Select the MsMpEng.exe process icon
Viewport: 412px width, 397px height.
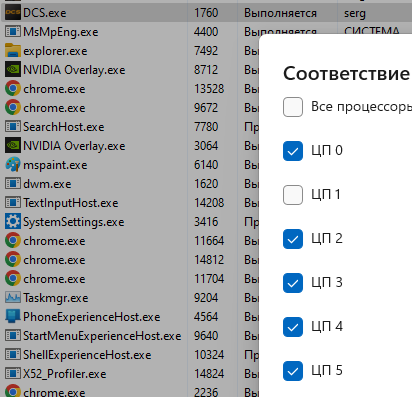tap(13, 32)
